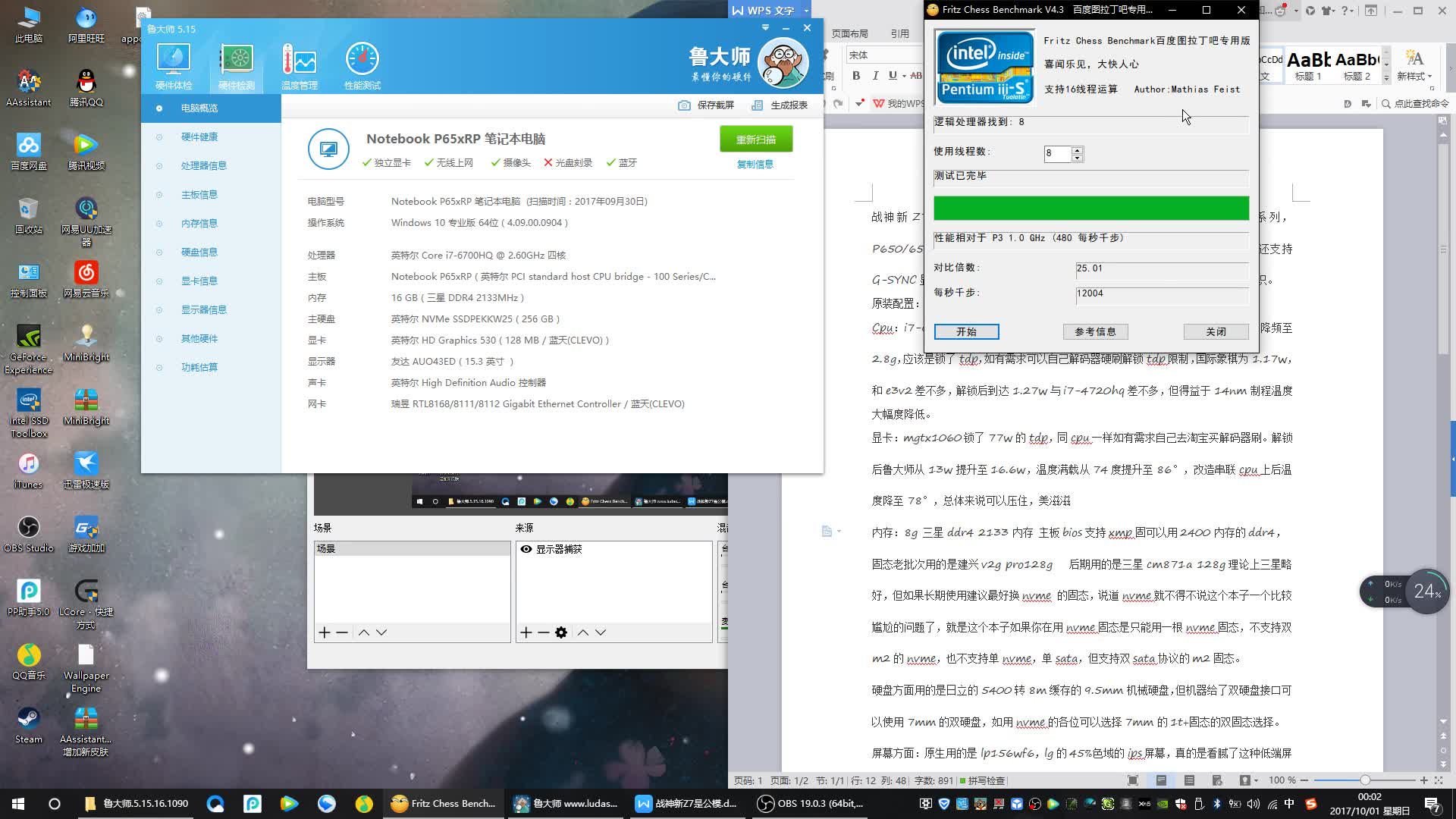Click 复制信息 link
Screen dimensions: 1456x819
755,165
